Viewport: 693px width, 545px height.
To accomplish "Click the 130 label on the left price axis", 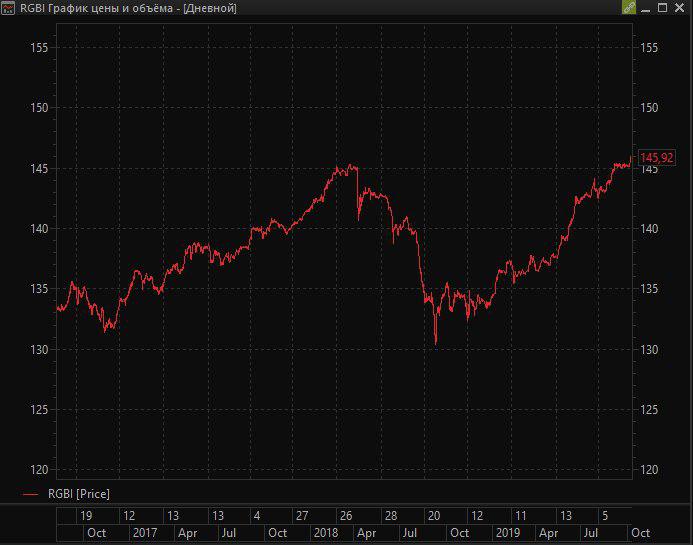I will (x=39, y=349).
